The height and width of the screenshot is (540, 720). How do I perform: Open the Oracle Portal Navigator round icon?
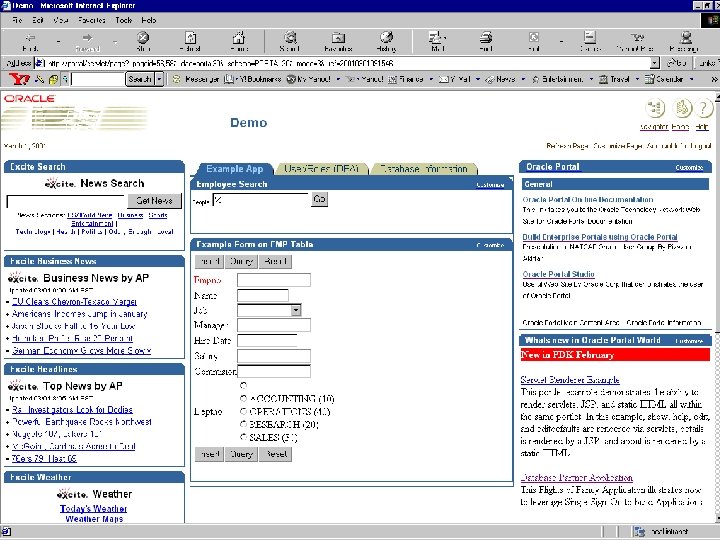tap(655, 108)
